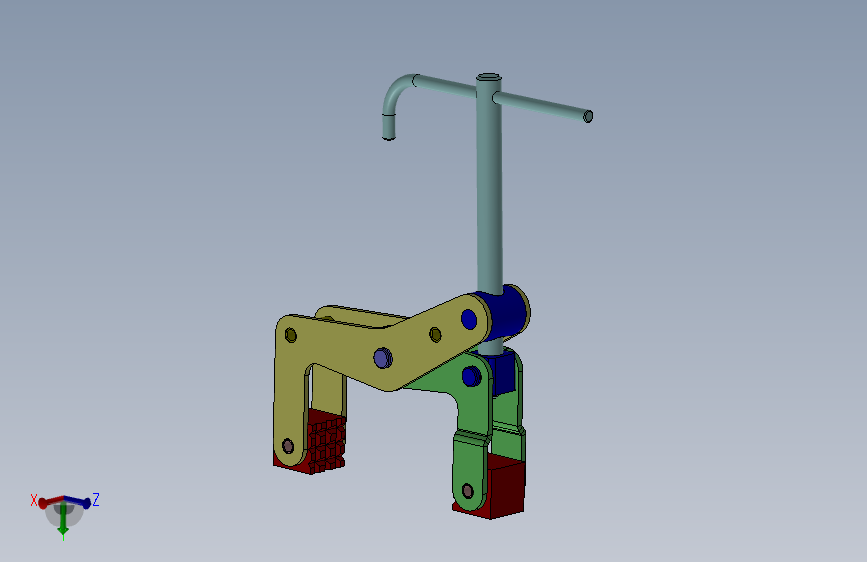
Task: Select the blue cylindrical pivot nut
Action: point(506,315)
